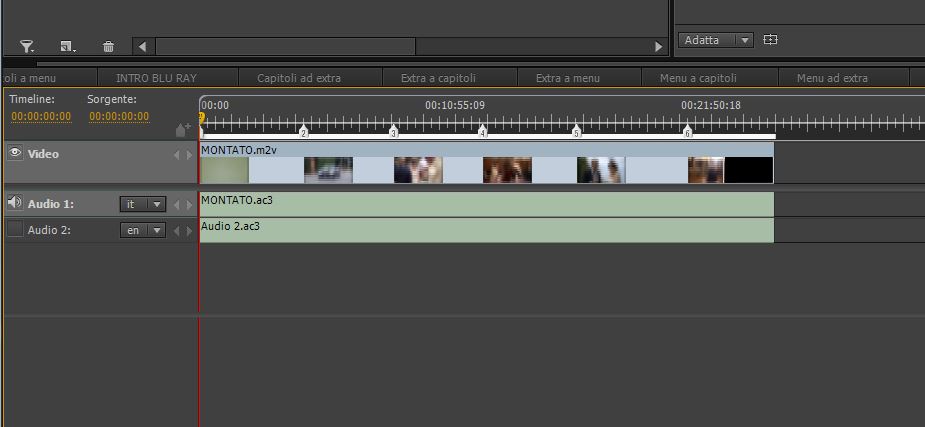Open the Menu ad extra tab
Screen dimensions: 925x427
pyautogui.click(x=832, y=78)
